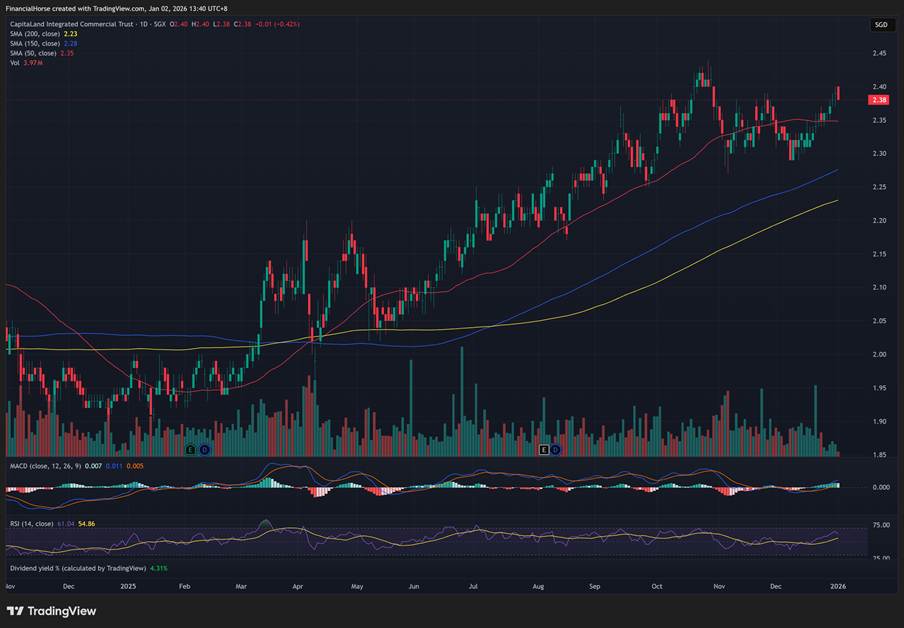This screenshot has height=628, width=904.
Task: Click the Vol indicator legend
Action: 15,62
